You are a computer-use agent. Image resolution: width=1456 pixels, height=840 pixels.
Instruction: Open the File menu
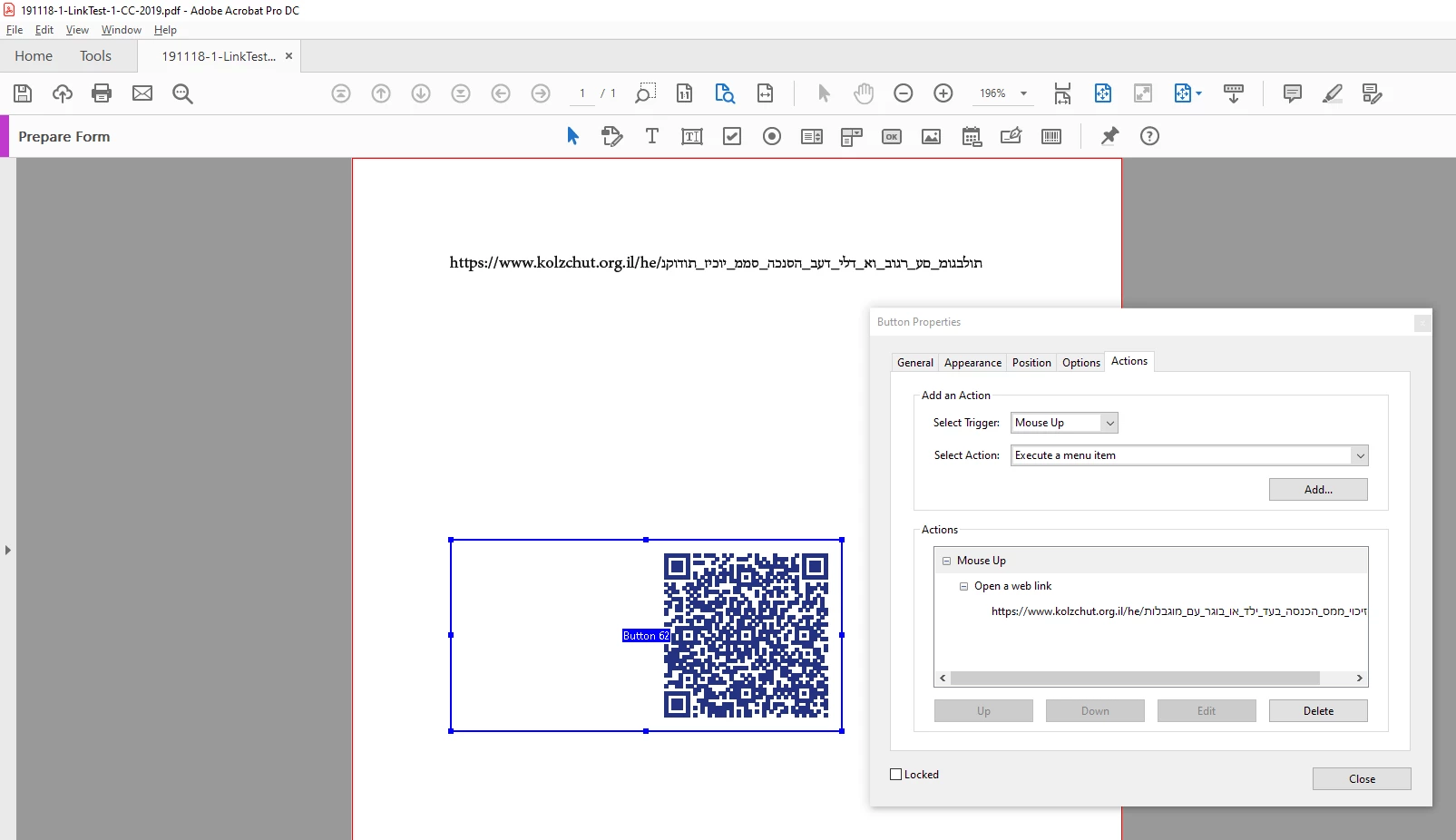[15, 30]
